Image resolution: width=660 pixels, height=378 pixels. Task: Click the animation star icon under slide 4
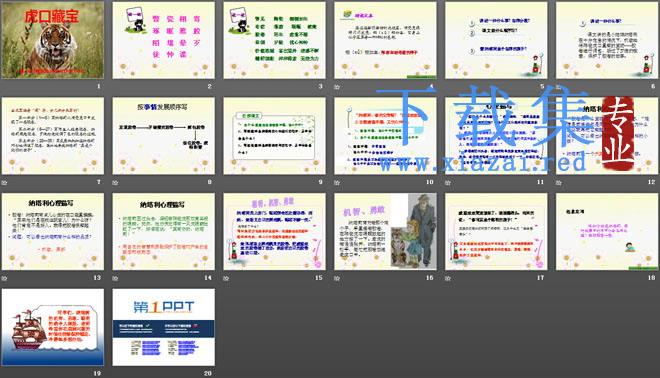(337, 87)
